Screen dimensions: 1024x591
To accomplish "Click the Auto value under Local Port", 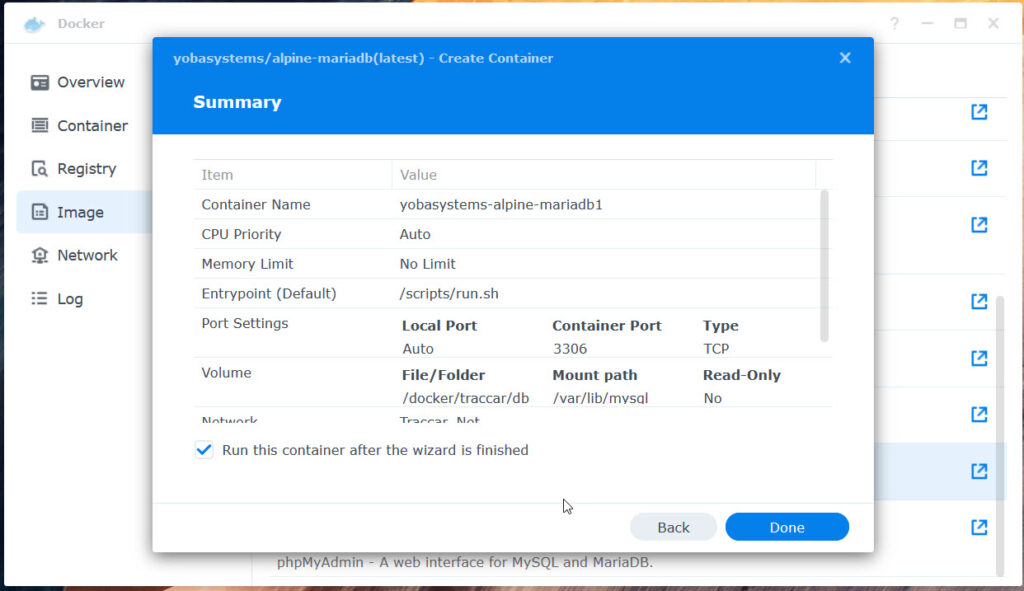I will [x=418, y=349].
